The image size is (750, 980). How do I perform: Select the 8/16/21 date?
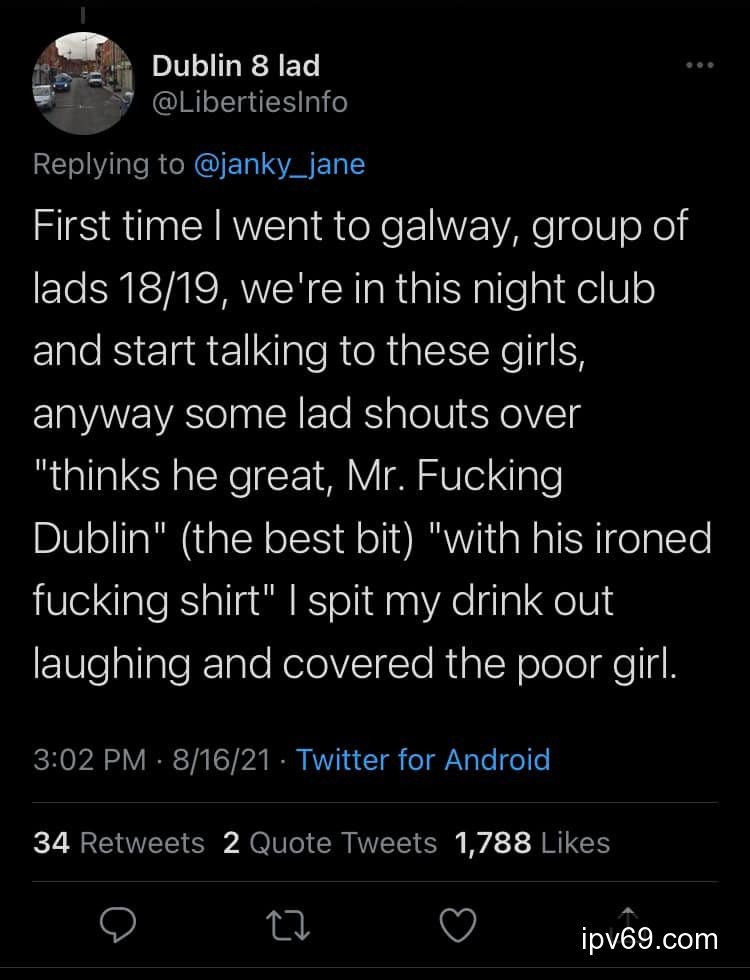tap(221, 759)
